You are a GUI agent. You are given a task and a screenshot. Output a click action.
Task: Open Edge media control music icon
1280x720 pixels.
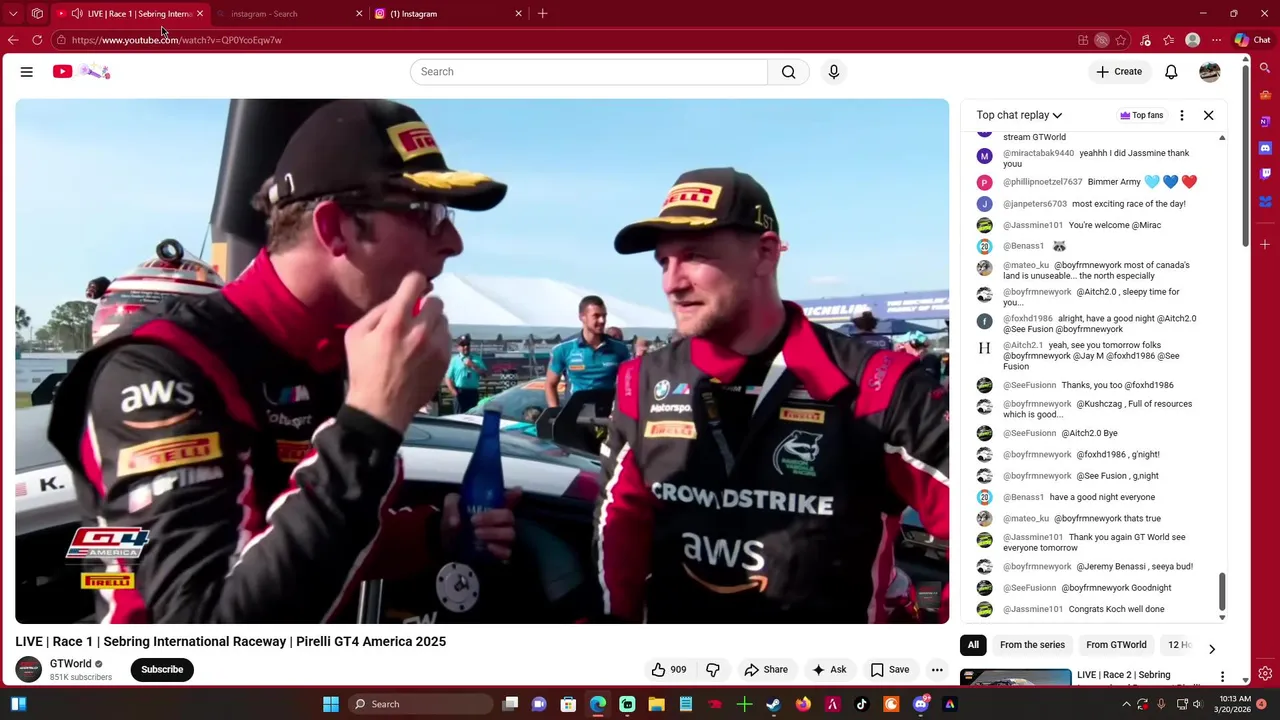1145,40
